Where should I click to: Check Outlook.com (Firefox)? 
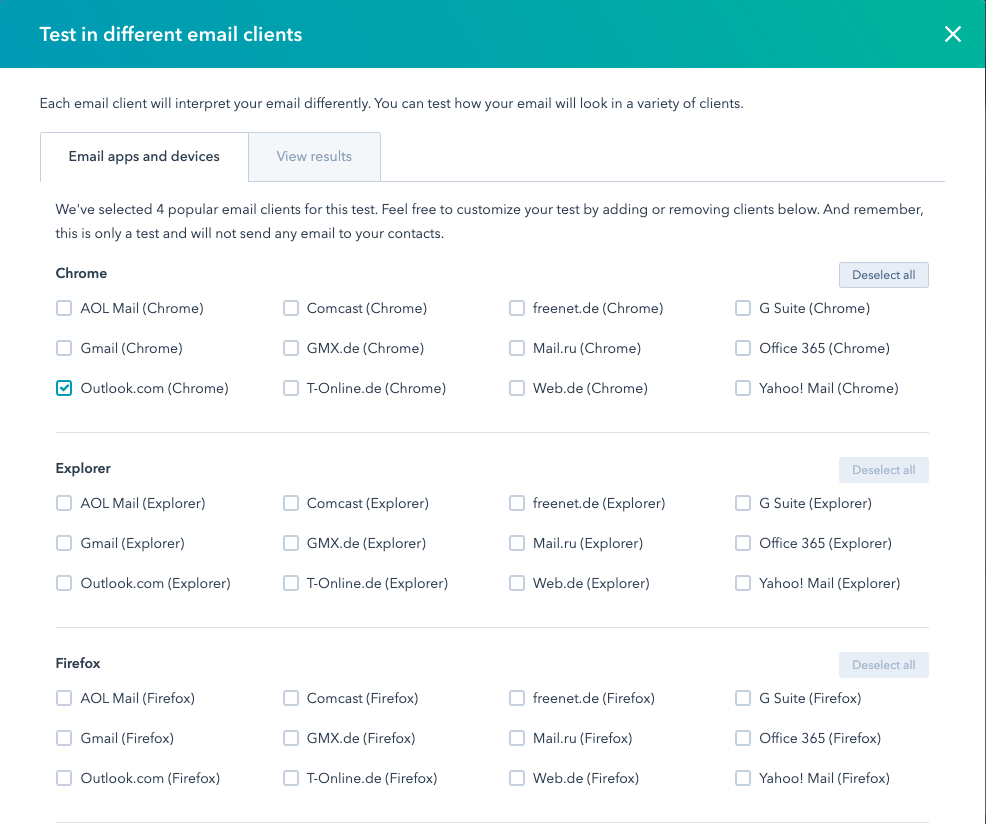pos(64,778)
